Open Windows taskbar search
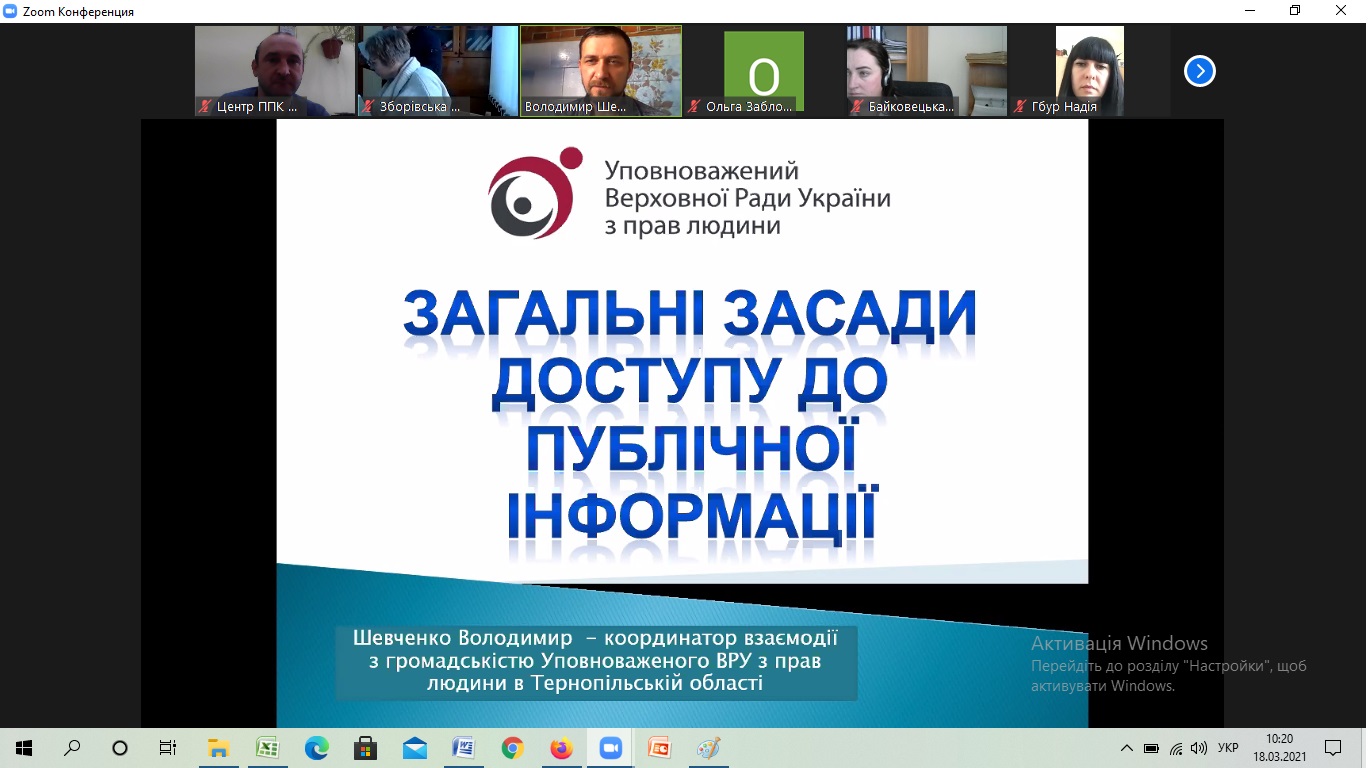This screenshot has height=768, width=1368. point(72,748)
